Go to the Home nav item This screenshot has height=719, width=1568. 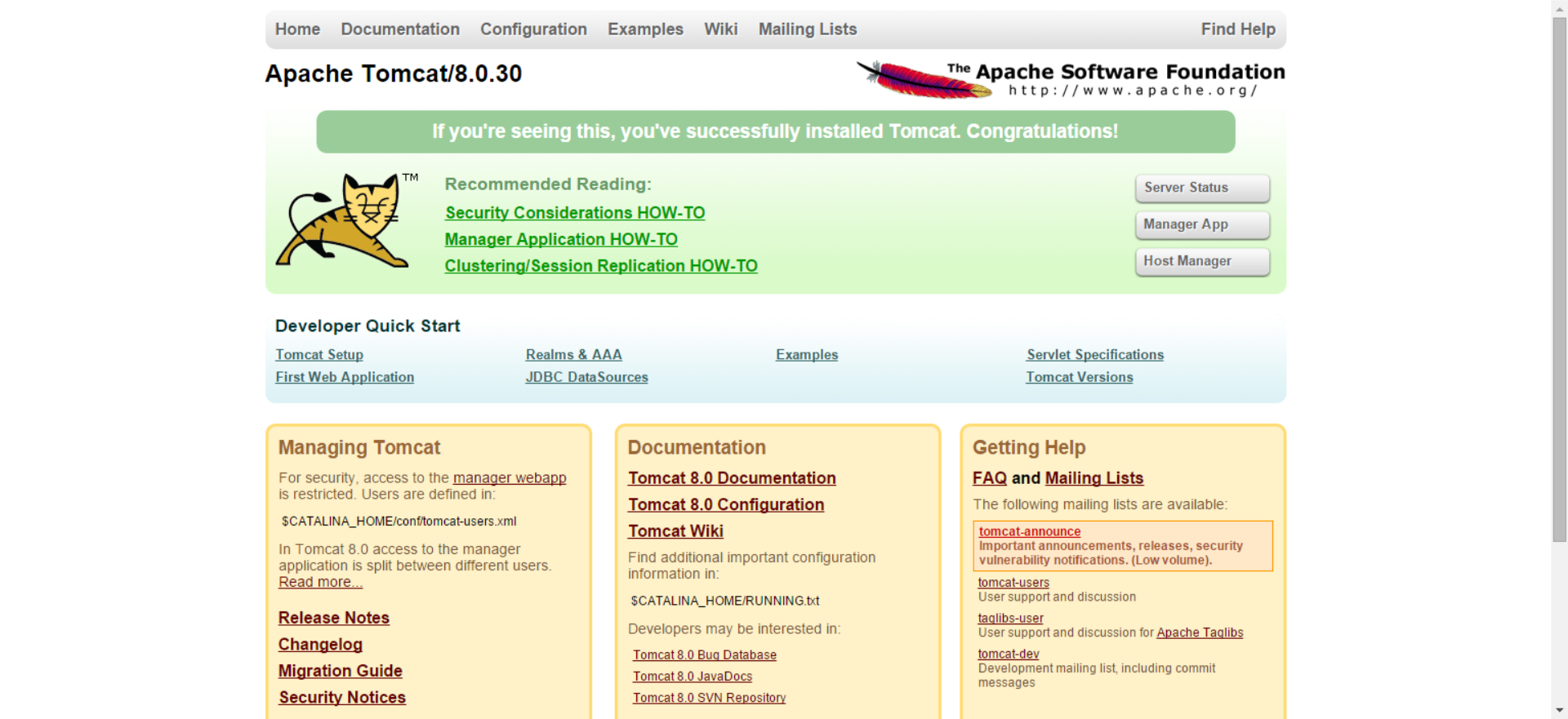point(297,29)
